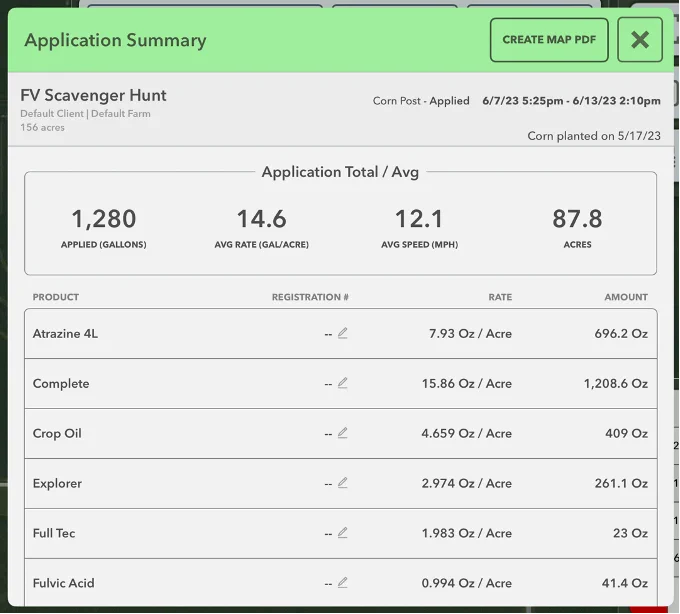
Task: Click the 2.974 Oz / Acre rate
Action: (x=467, y=483)
